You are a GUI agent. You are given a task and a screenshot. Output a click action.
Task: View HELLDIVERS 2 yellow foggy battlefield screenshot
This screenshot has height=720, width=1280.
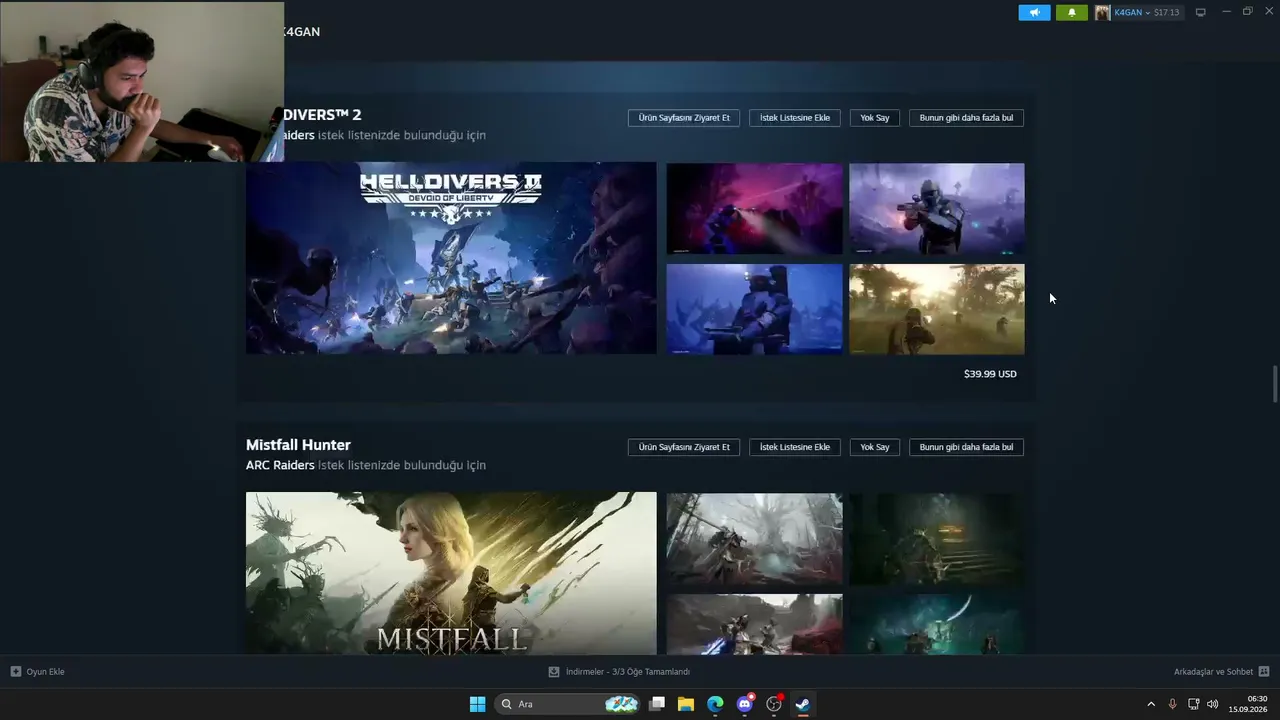click(x=937, y=309)
